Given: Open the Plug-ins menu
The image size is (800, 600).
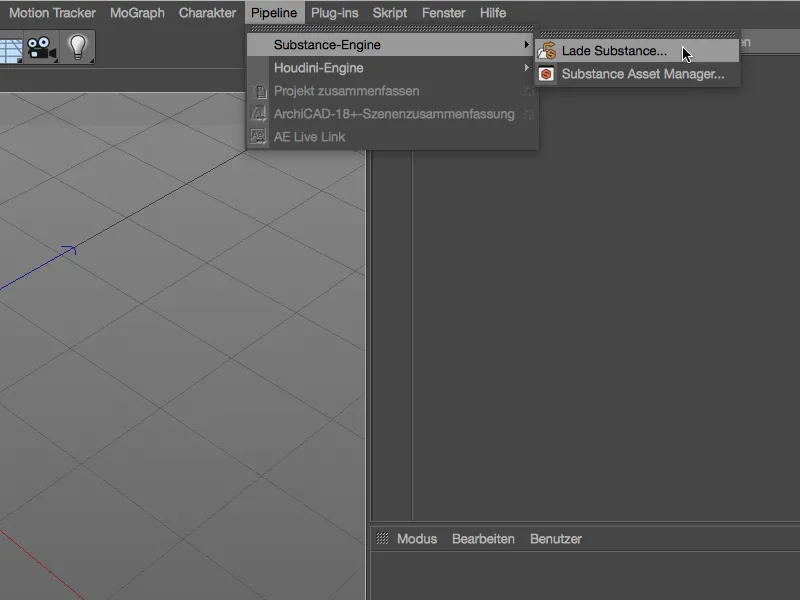Looking at the screenshot, I should point(335,13).
